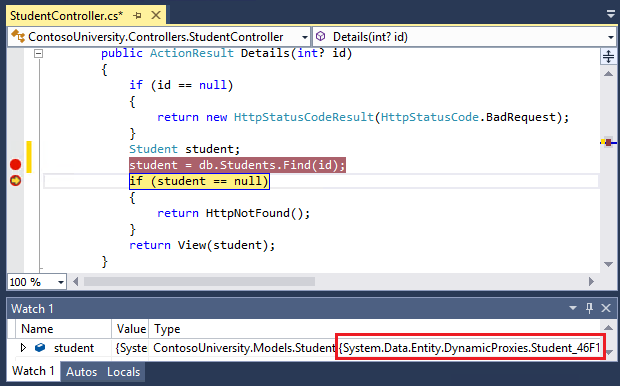Click the Type column header
This screenshot has height=386, width=620.
pos(167,329)
